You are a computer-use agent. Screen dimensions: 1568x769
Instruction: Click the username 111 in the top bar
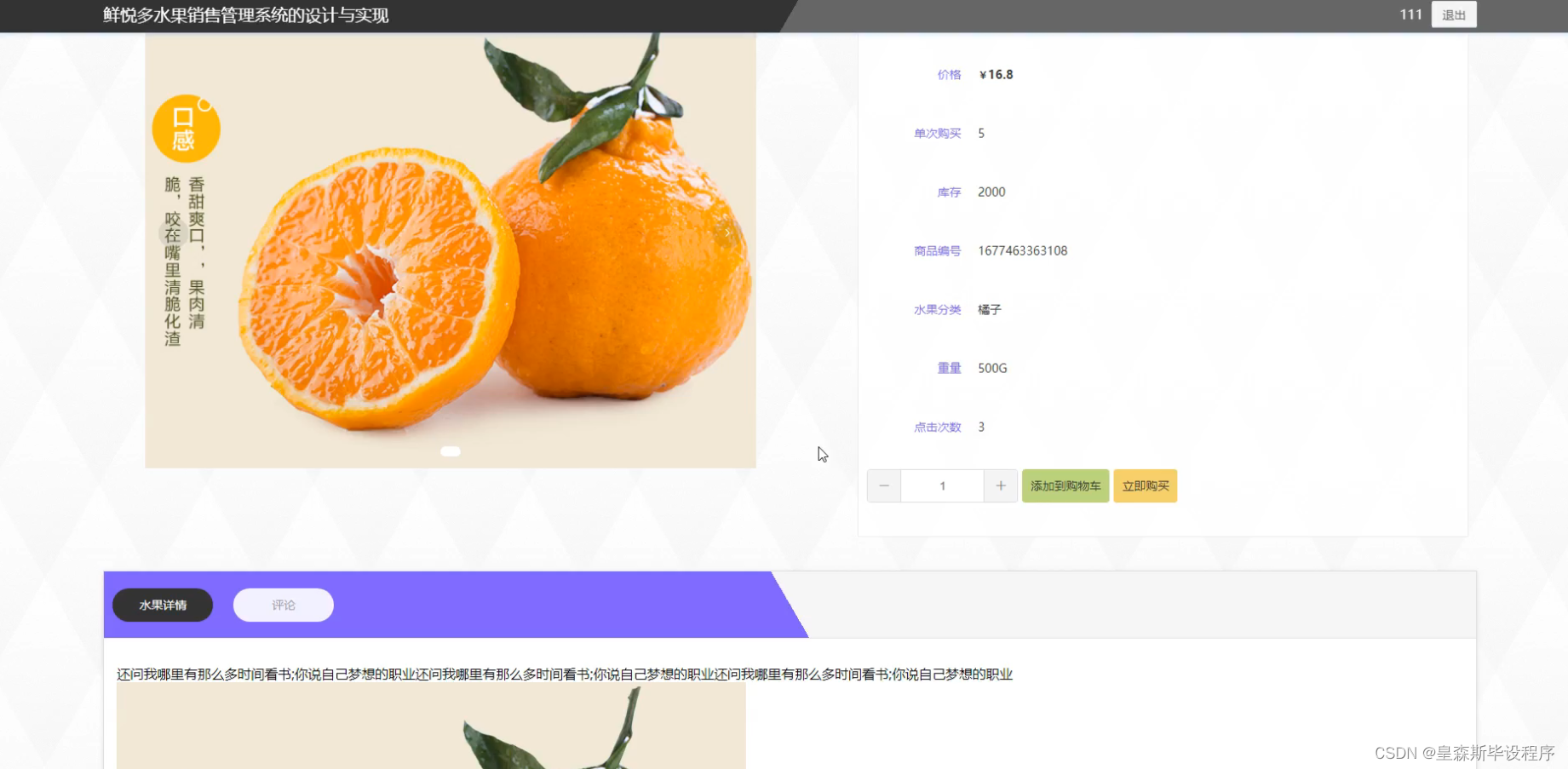point(1411,14)
